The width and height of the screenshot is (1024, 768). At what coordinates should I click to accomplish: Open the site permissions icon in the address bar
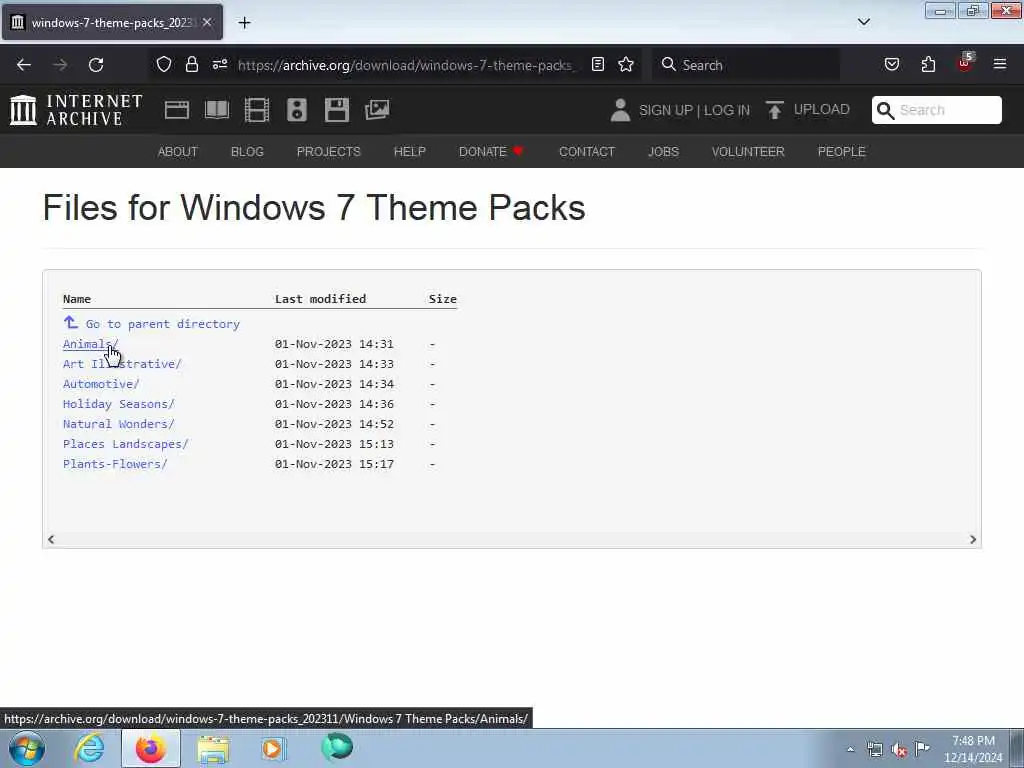point(219,64)
